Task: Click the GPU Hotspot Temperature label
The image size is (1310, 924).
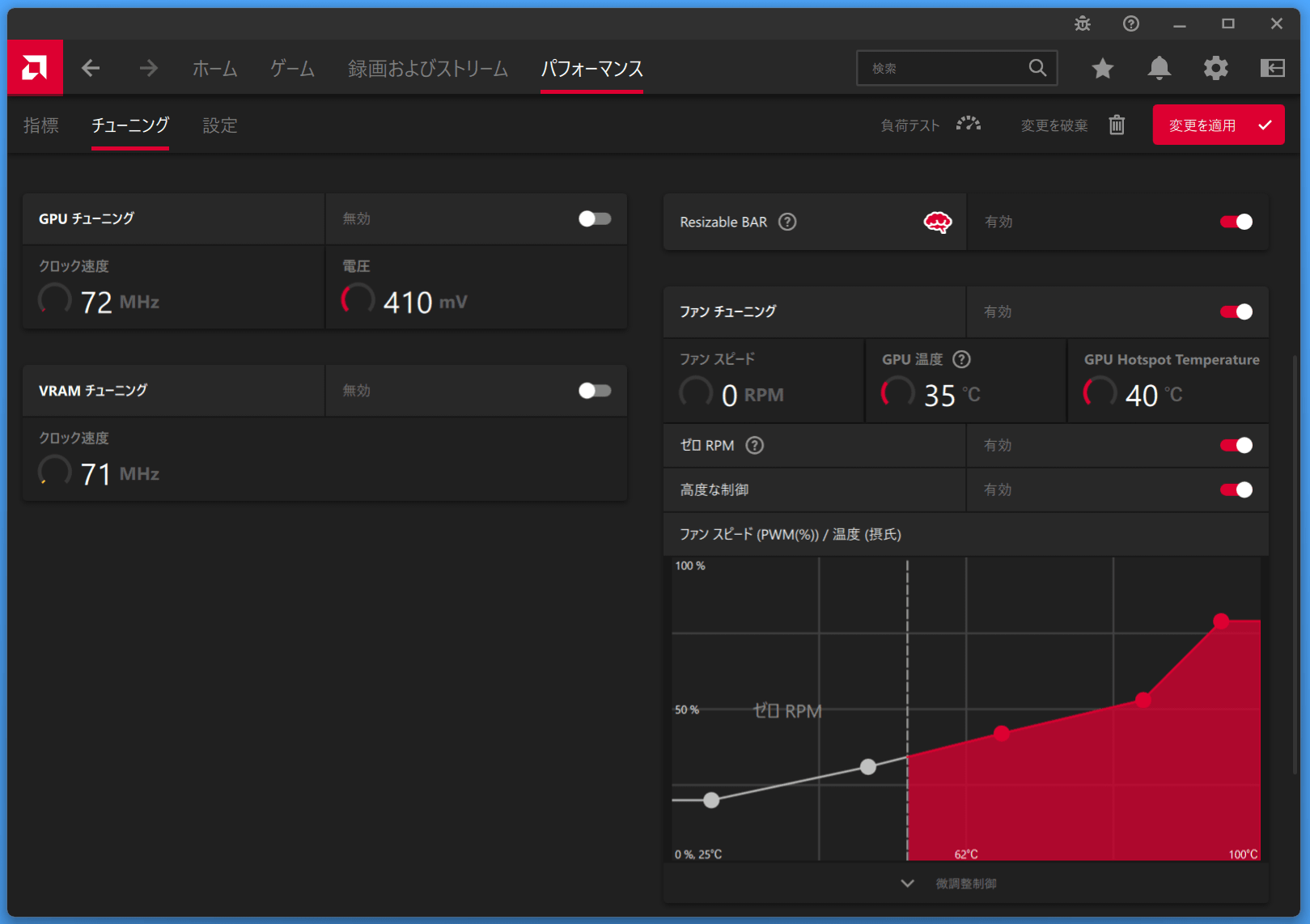Action: 1172,359
